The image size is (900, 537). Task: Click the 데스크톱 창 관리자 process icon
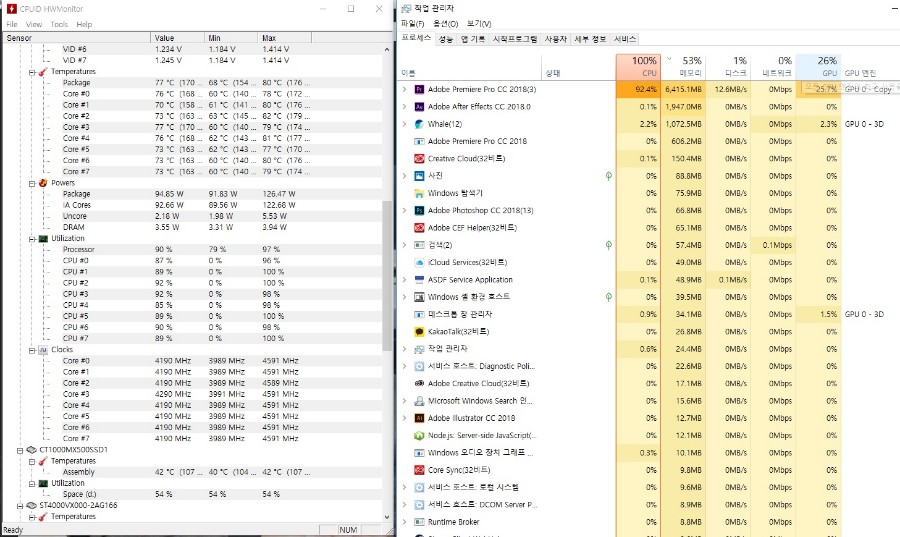click(x=419, y=314)
